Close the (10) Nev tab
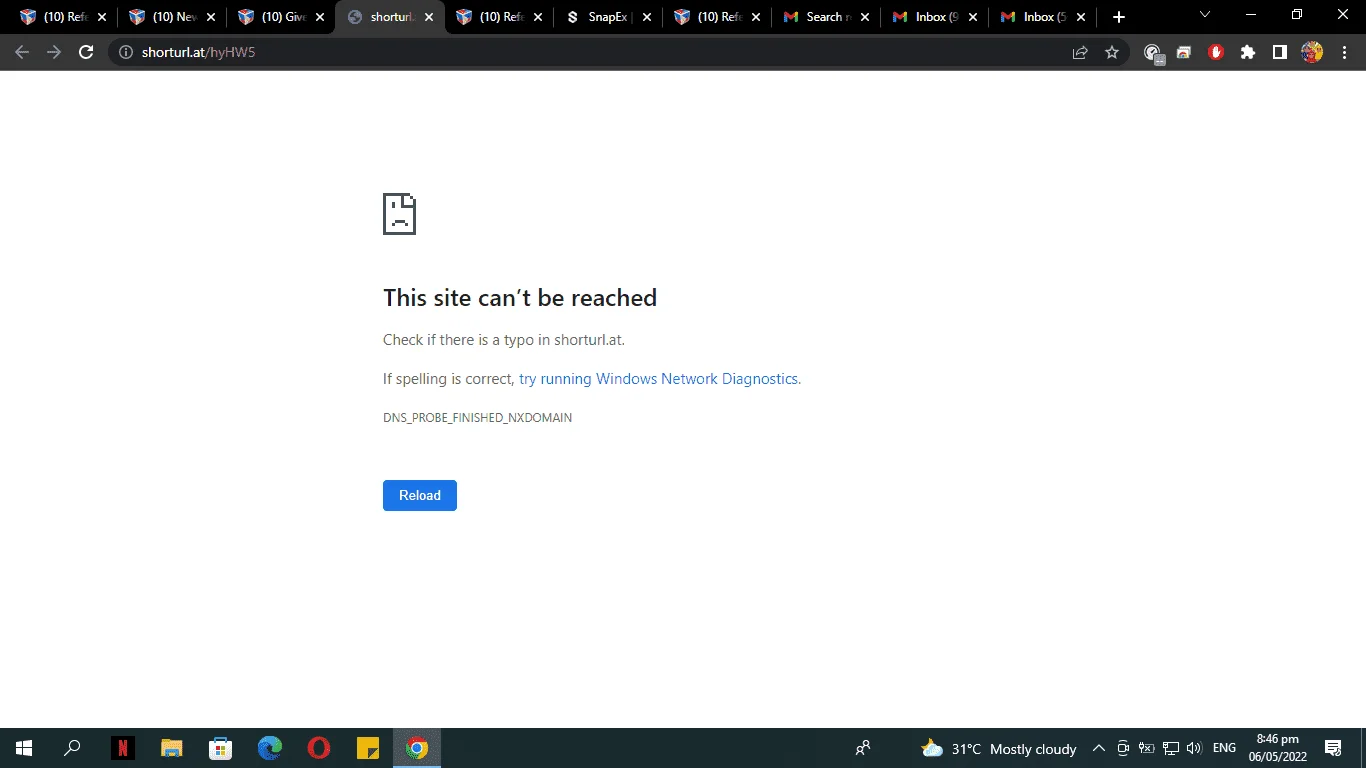Image resolution: width=1366 pixels, height=768 pixels. [210, 17]
